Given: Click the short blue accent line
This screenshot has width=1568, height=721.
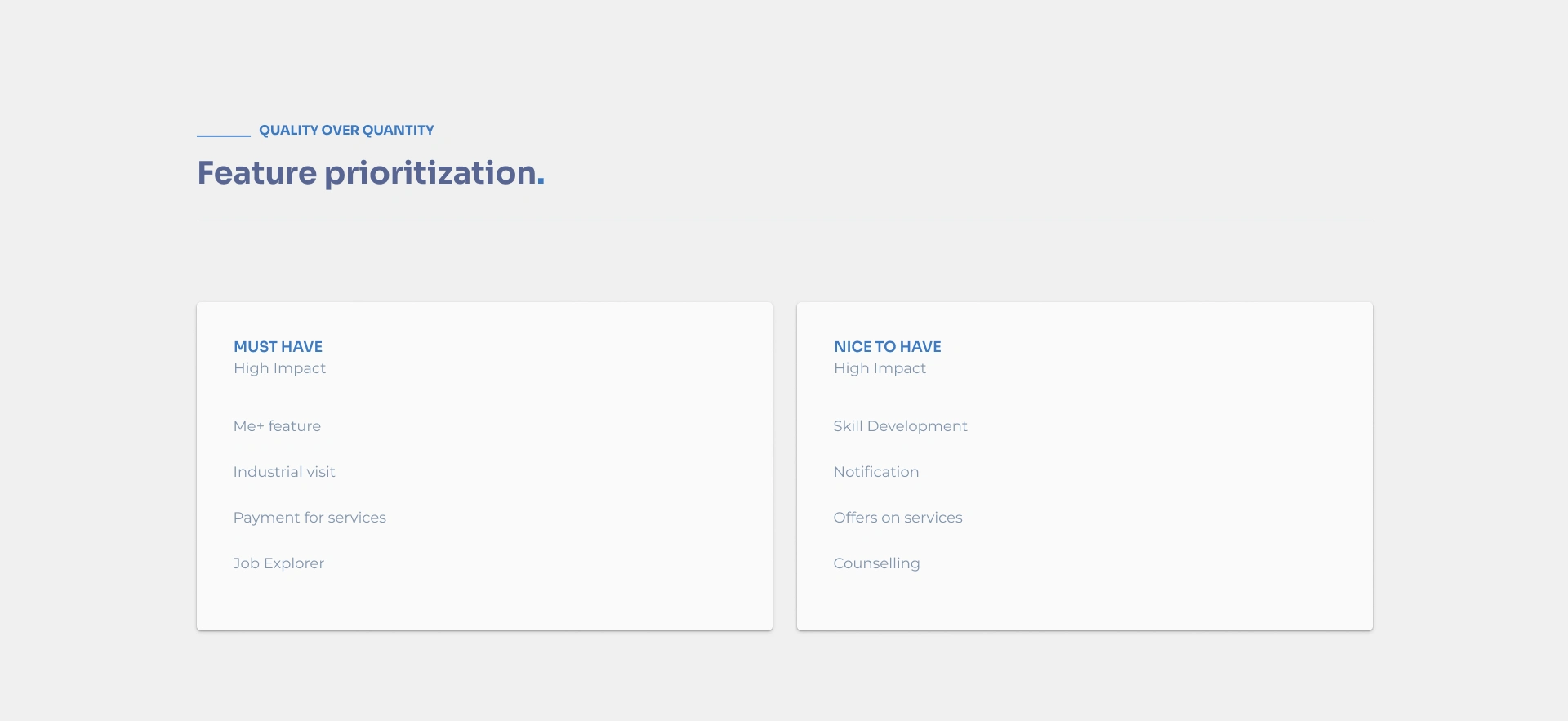Looking at the screenshot, I should (x=223, y=136).
